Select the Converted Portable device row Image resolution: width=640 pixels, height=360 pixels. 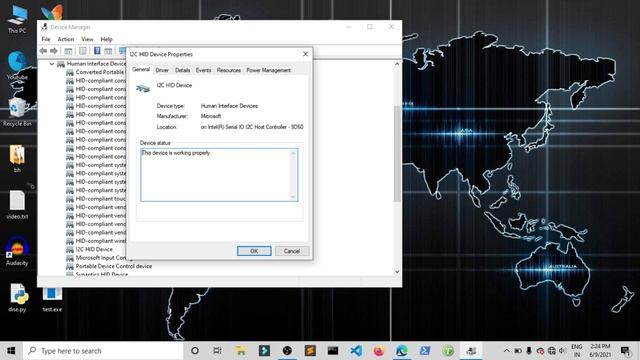pyautogui.click(x=95, y=72)
